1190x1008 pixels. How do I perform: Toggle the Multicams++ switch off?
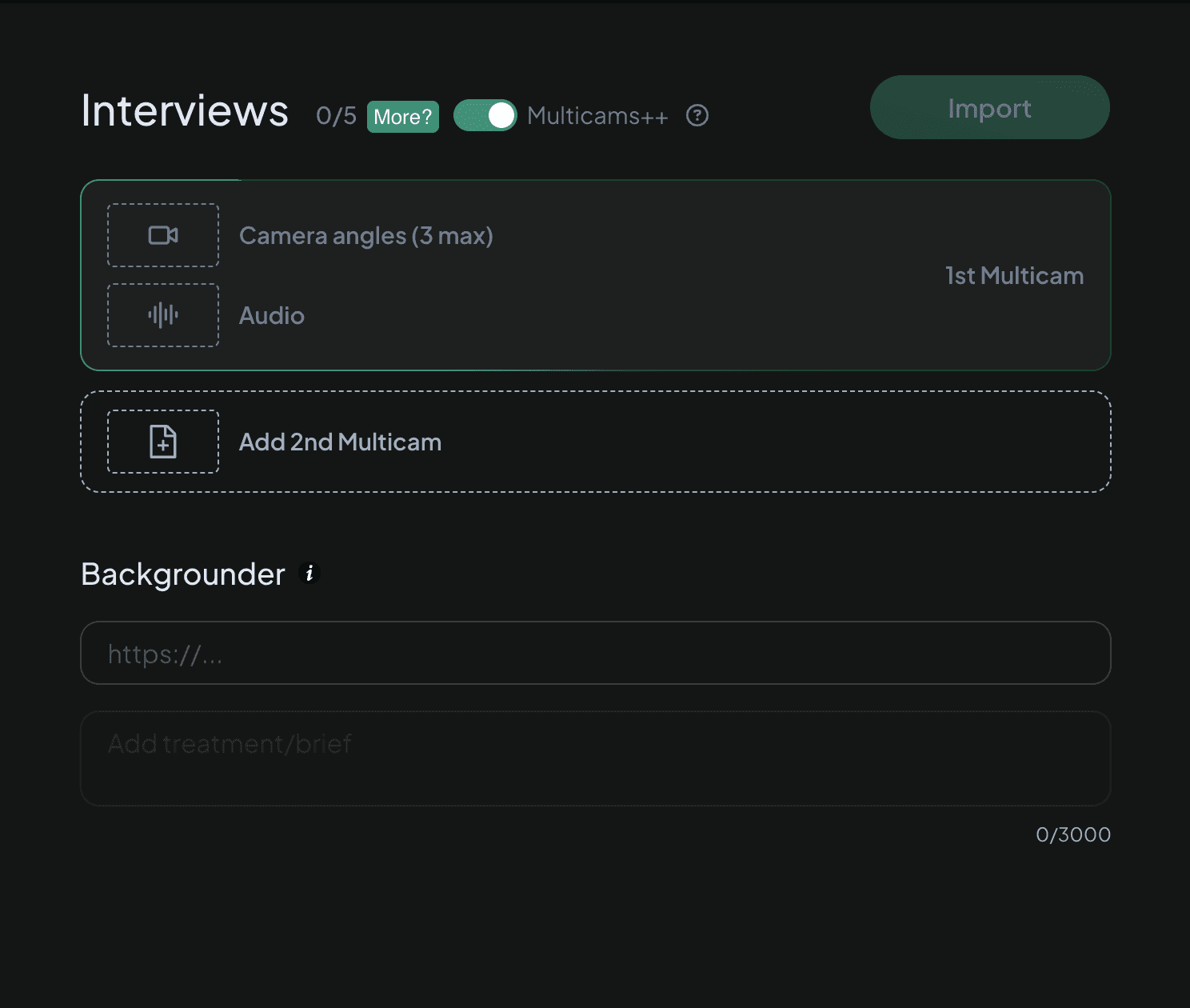point(485,115)
